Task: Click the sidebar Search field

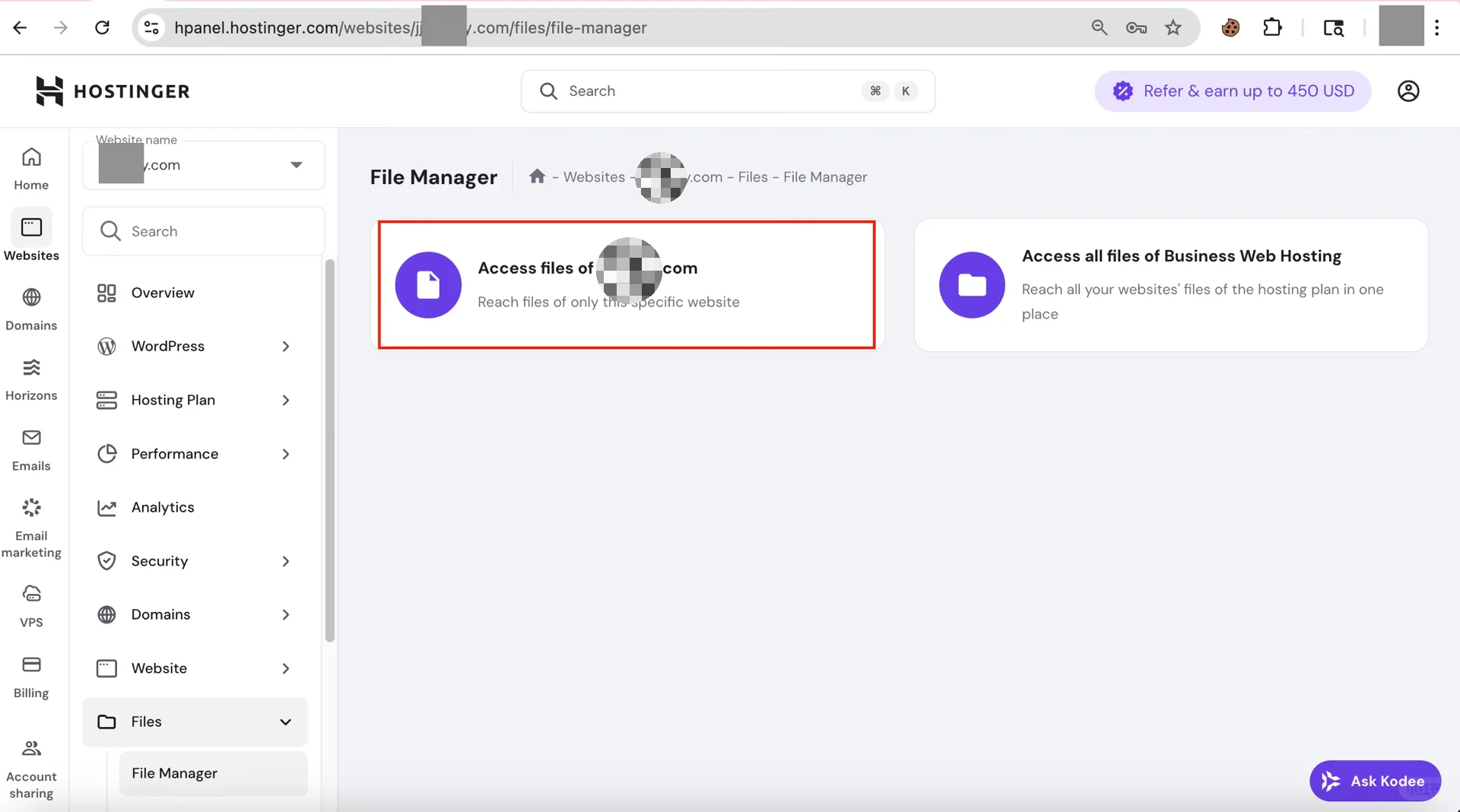Action: [204, 231]
